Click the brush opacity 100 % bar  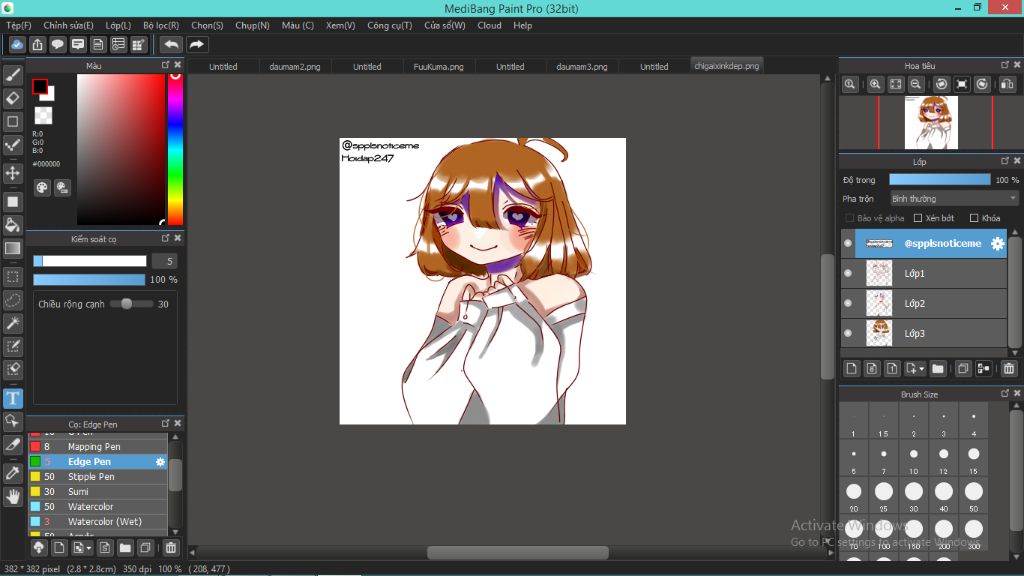point(89,280)
